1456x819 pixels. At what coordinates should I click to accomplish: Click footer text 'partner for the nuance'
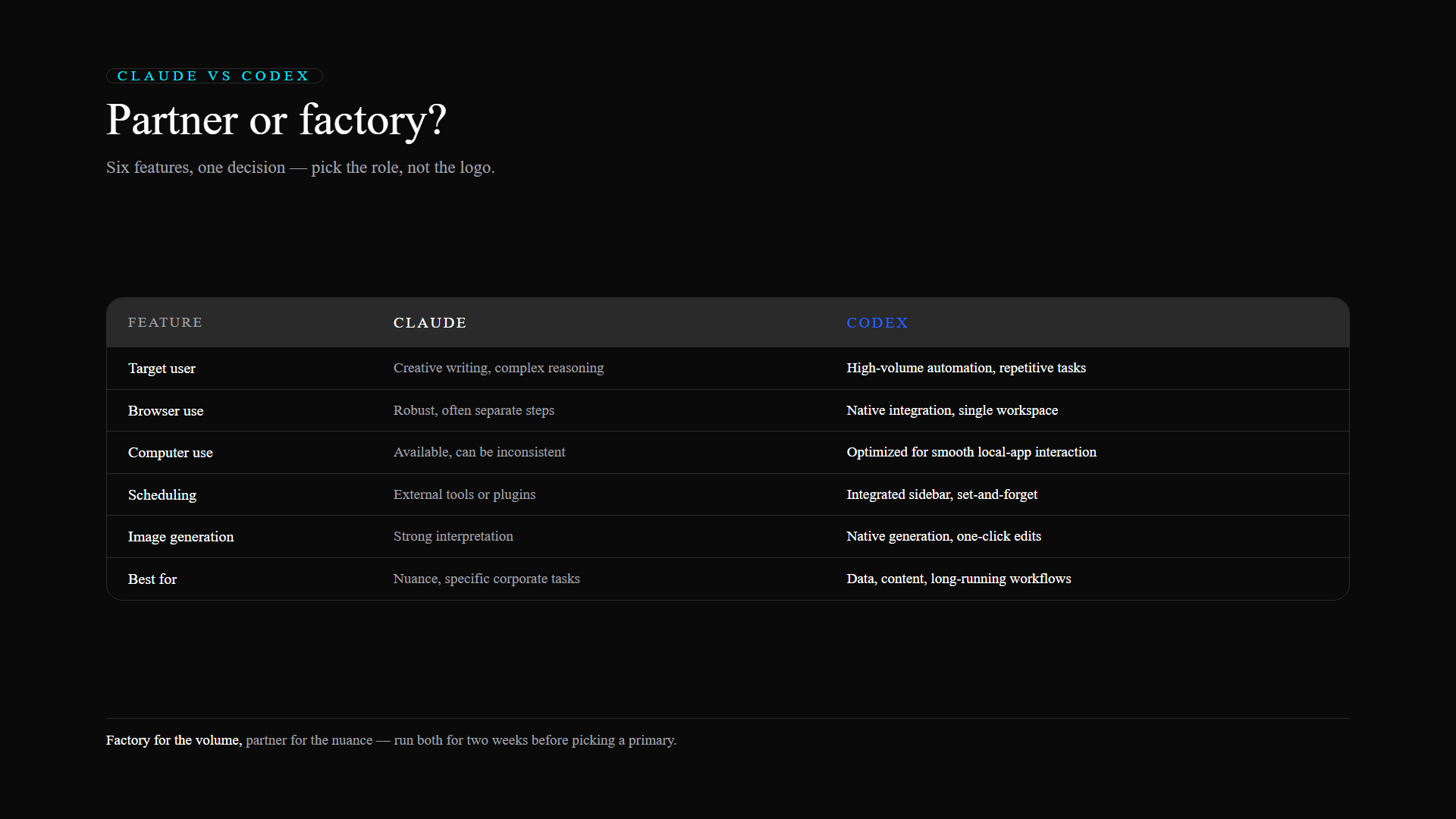(309, 740)
